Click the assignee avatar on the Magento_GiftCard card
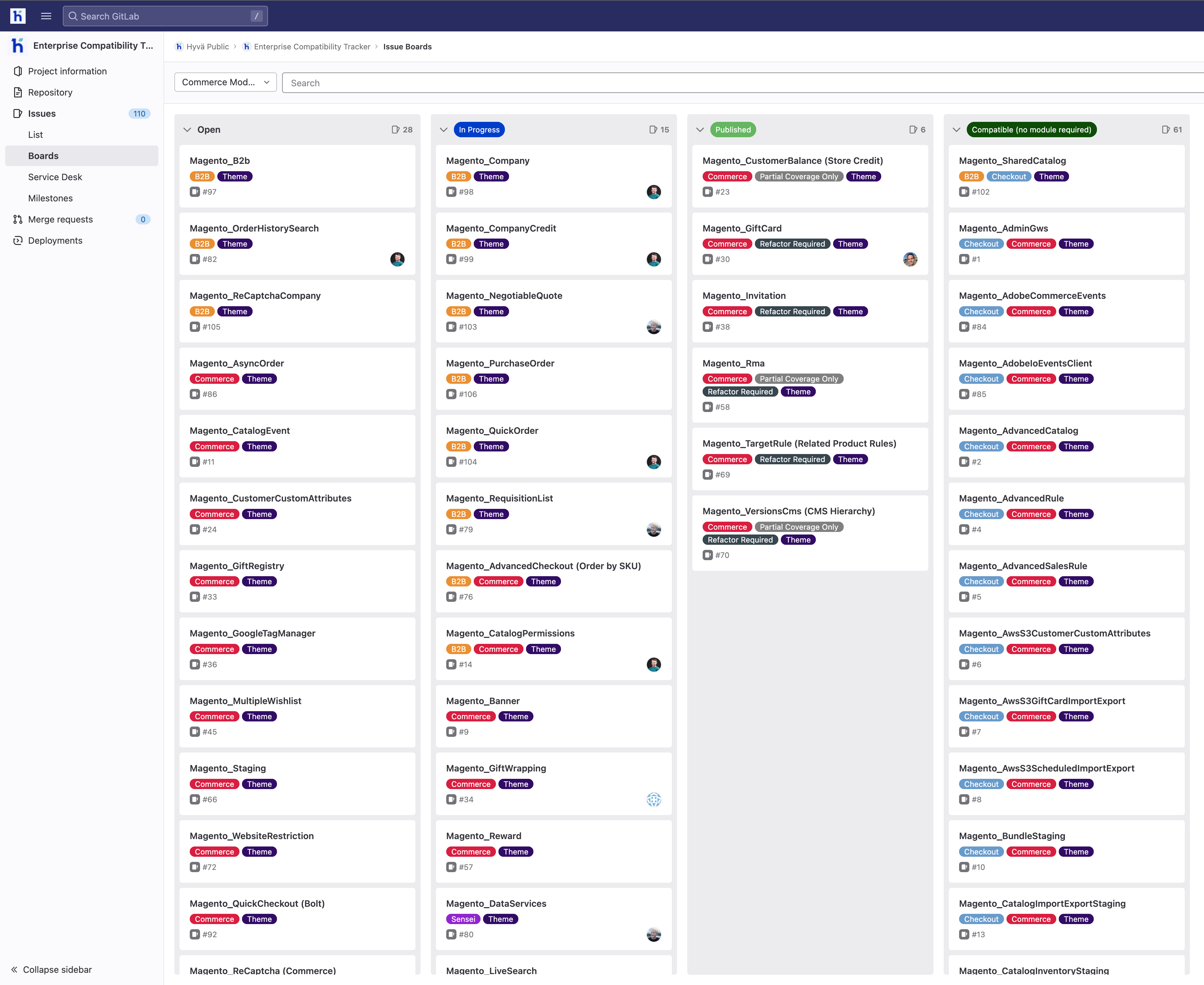Screen dimensions: 1204x985 tap(910, 259)
